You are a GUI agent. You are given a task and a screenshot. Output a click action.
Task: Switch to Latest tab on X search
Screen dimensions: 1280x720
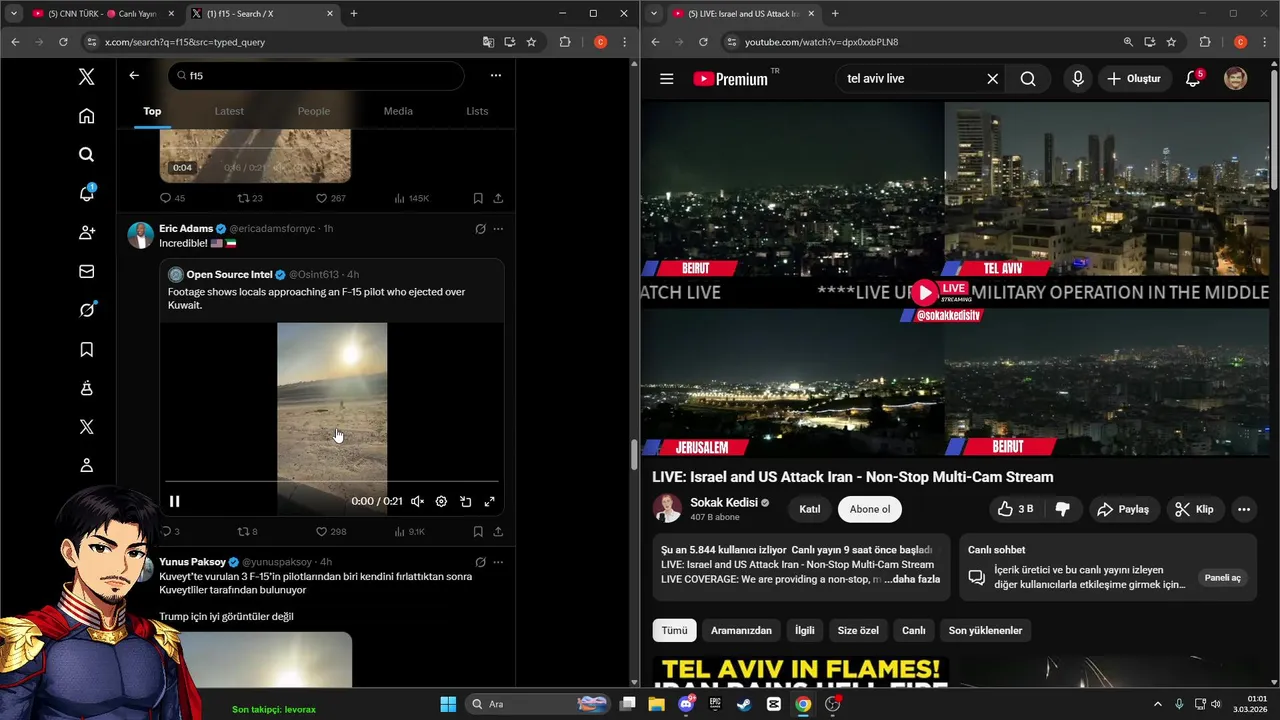click(x=229, y=111)
